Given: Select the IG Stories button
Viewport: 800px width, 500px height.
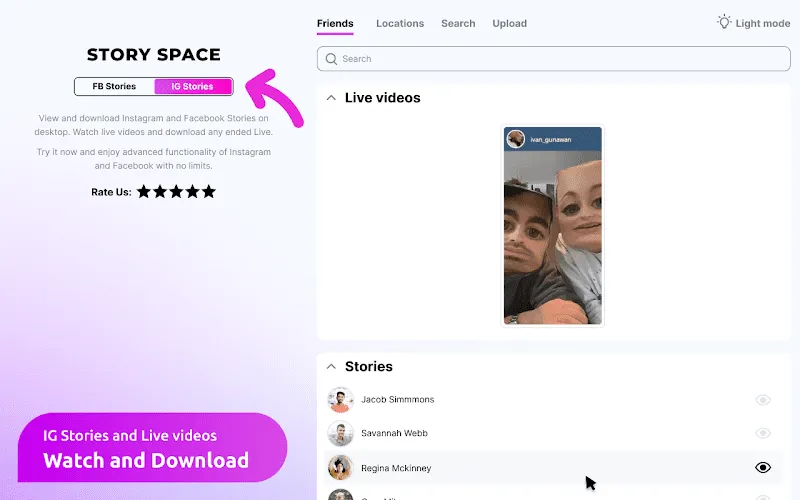Looking at the screenshot, I should pyautogui.click(x=192, y=87).
